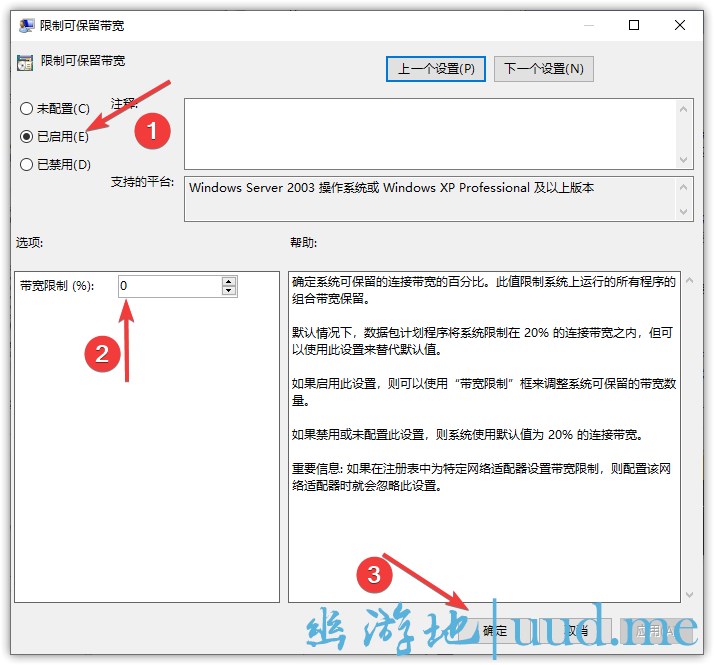Click the 帮助: label
This screenshot has width=714, height=665.
click(x=304, y=242)
